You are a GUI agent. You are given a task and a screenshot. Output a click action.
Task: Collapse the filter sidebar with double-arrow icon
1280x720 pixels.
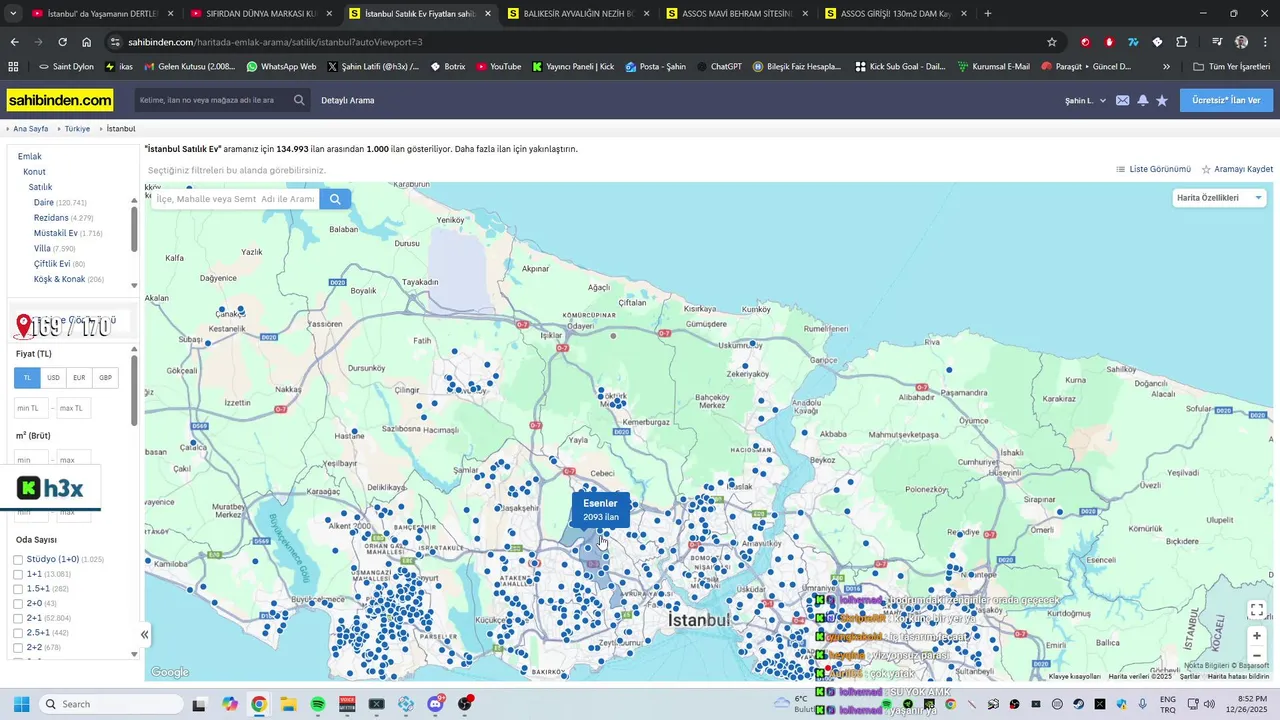click(144, 634)
